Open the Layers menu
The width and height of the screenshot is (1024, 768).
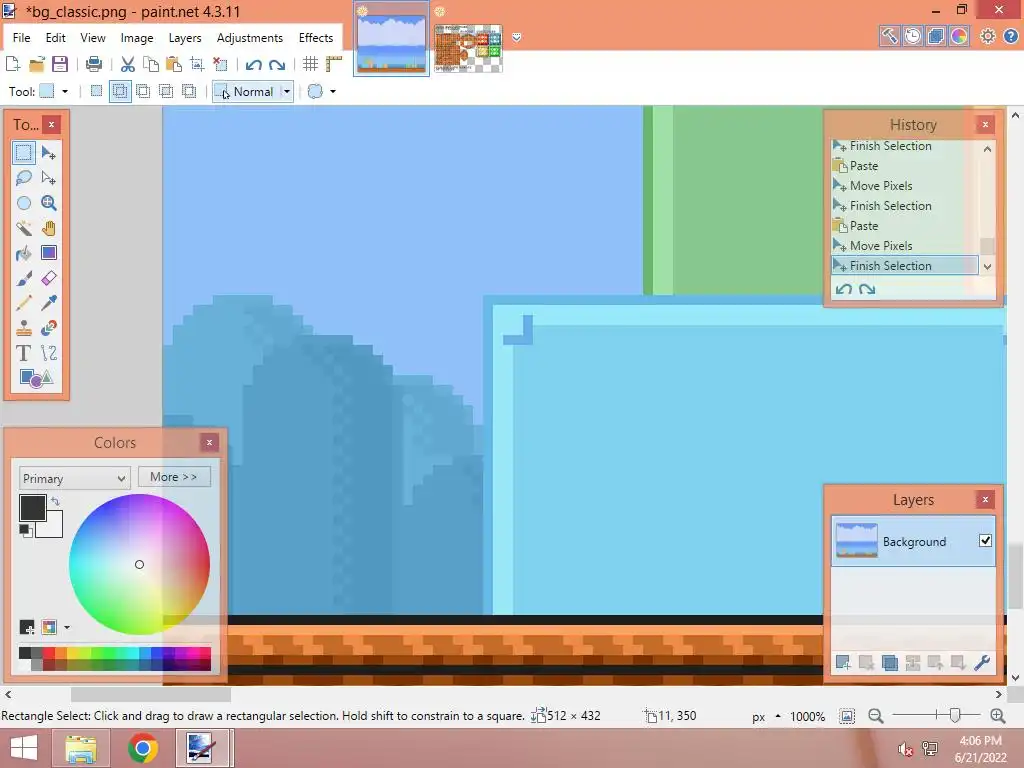click(185, 38)
